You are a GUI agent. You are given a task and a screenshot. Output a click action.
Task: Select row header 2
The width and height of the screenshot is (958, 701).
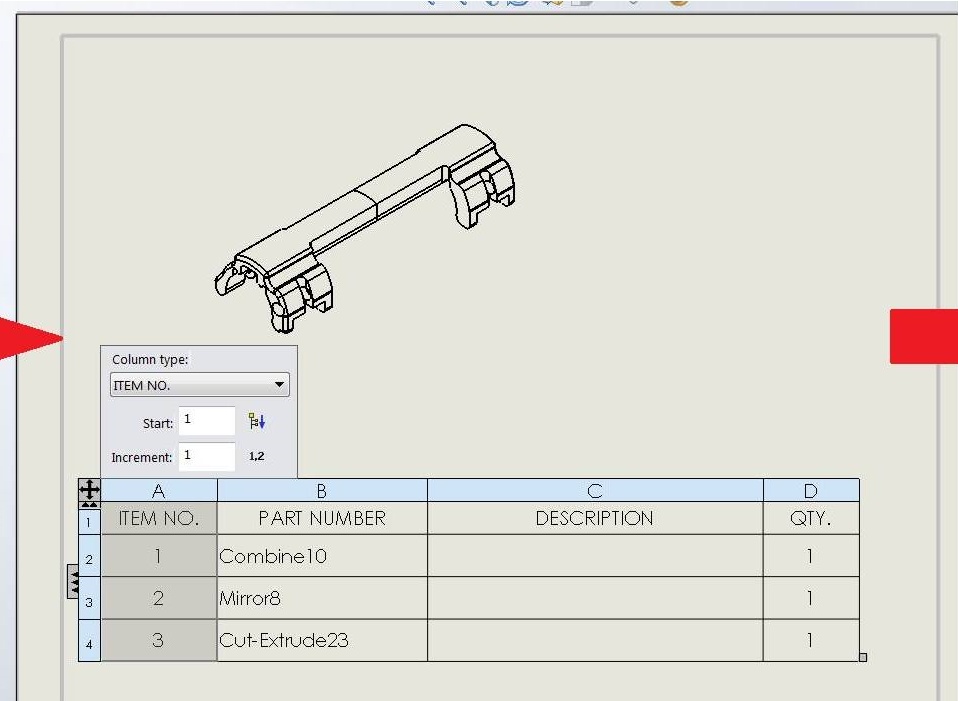click(x=89, y=556)
